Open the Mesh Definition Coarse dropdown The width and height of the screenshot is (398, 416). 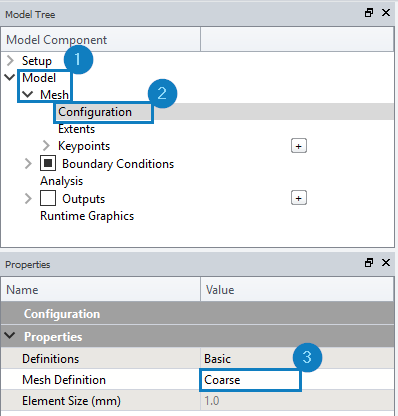coord(251,380)
